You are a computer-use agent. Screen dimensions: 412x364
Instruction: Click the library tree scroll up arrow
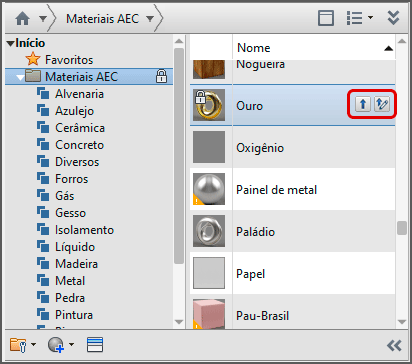point(179,41)
